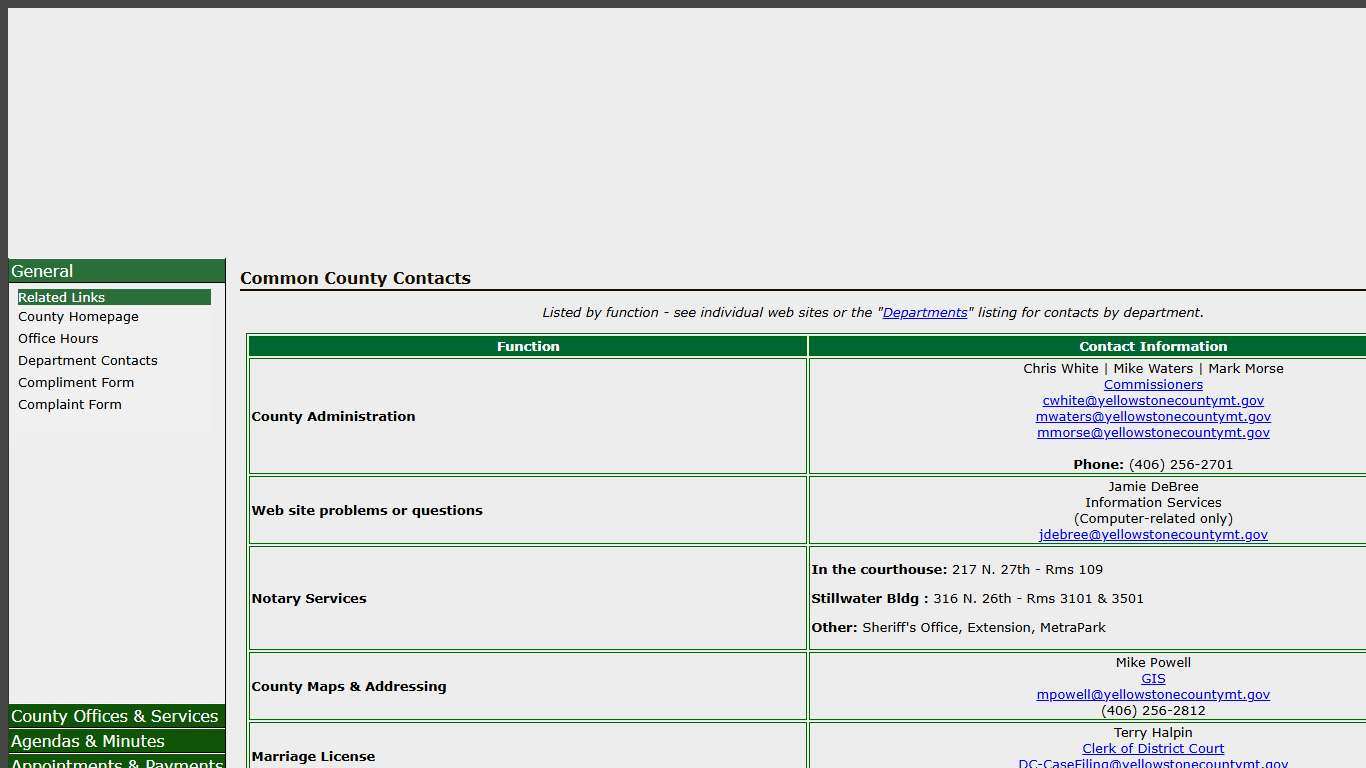
Task: Email cwhite@yellowstonecountymt.gov
Action: point(1153,401)
